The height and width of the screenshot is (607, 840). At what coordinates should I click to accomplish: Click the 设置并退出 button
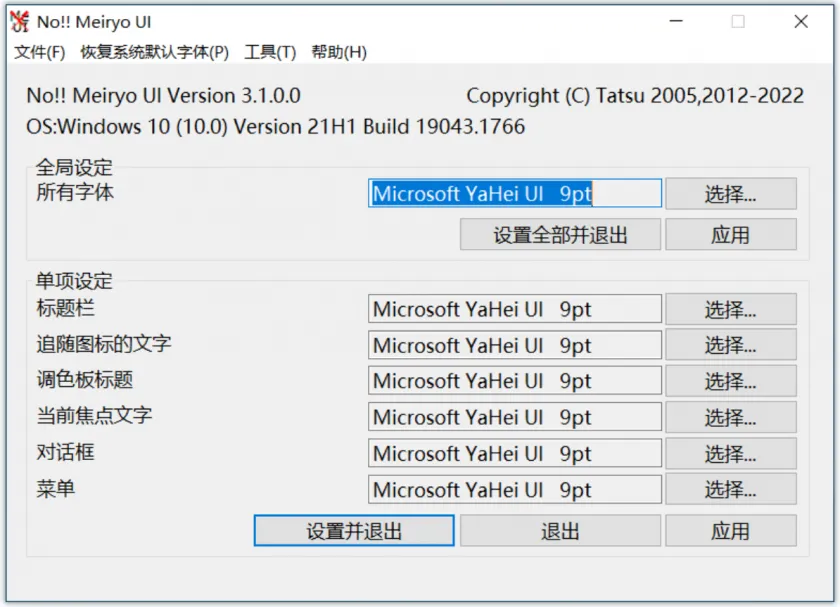pos(354,531)
